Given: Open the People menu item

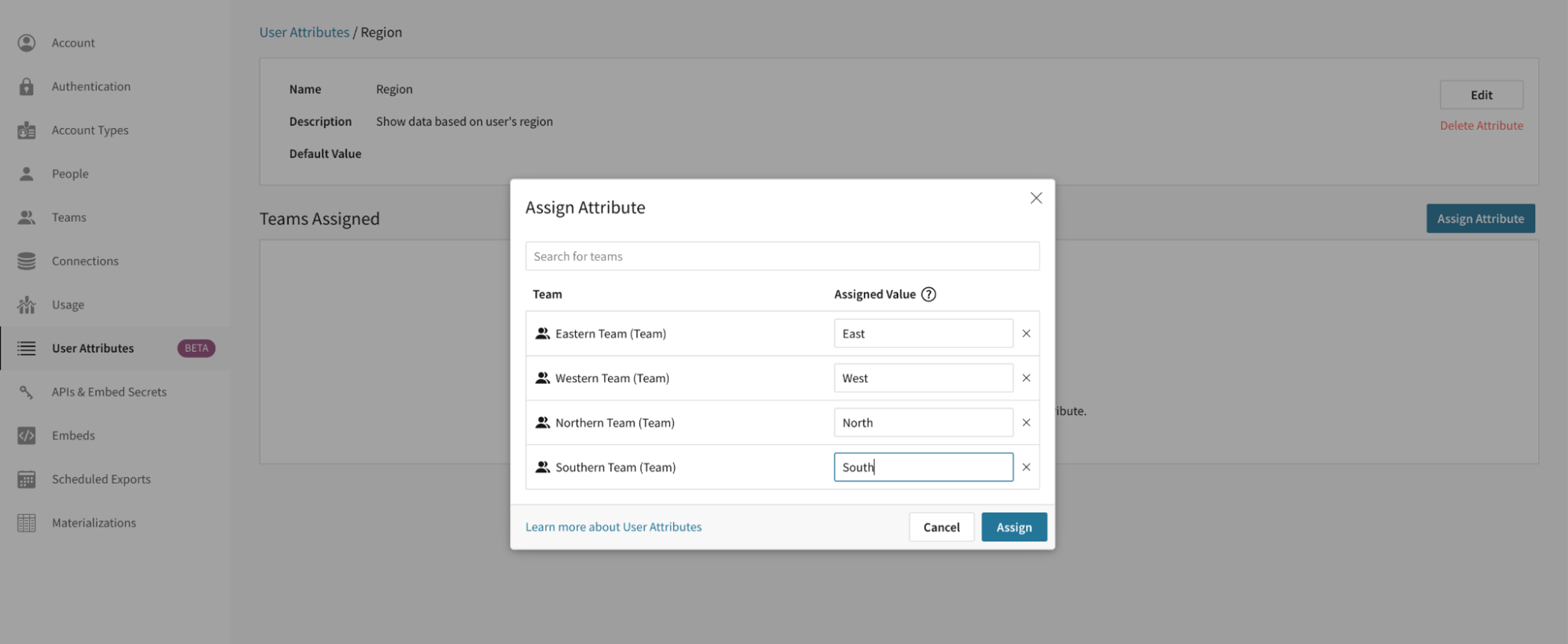Looking at the screenshot, I should tap(70, 174).
